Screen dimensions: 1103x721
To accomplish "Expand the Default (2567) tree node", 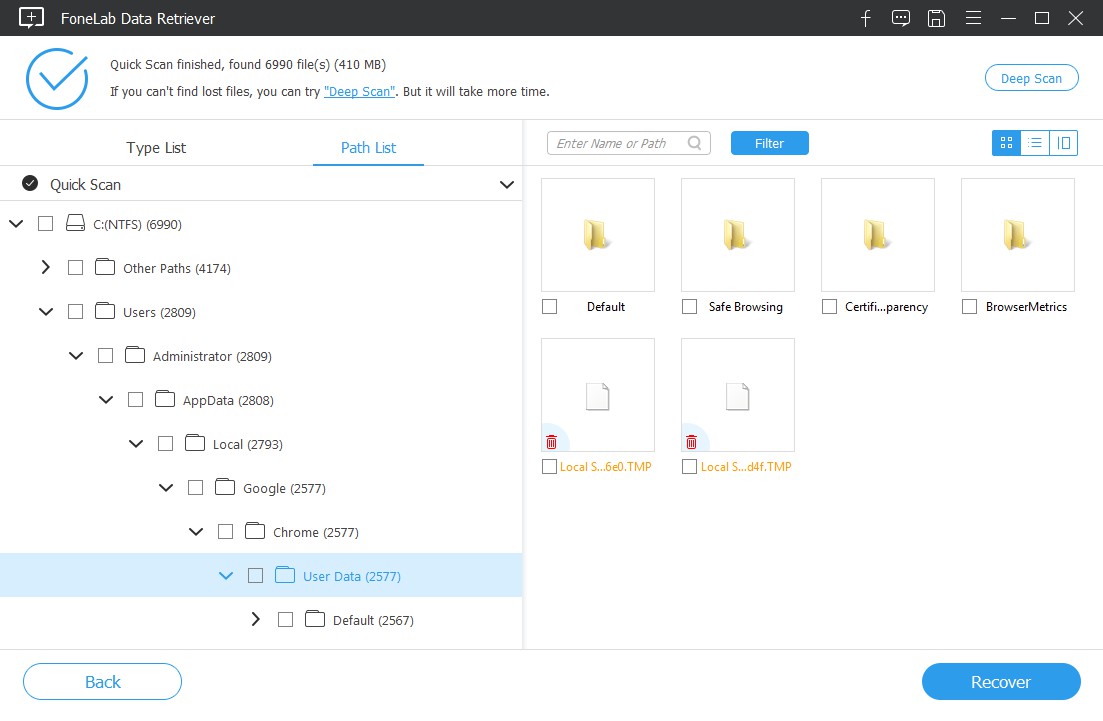I will click(x=255, y=619).
